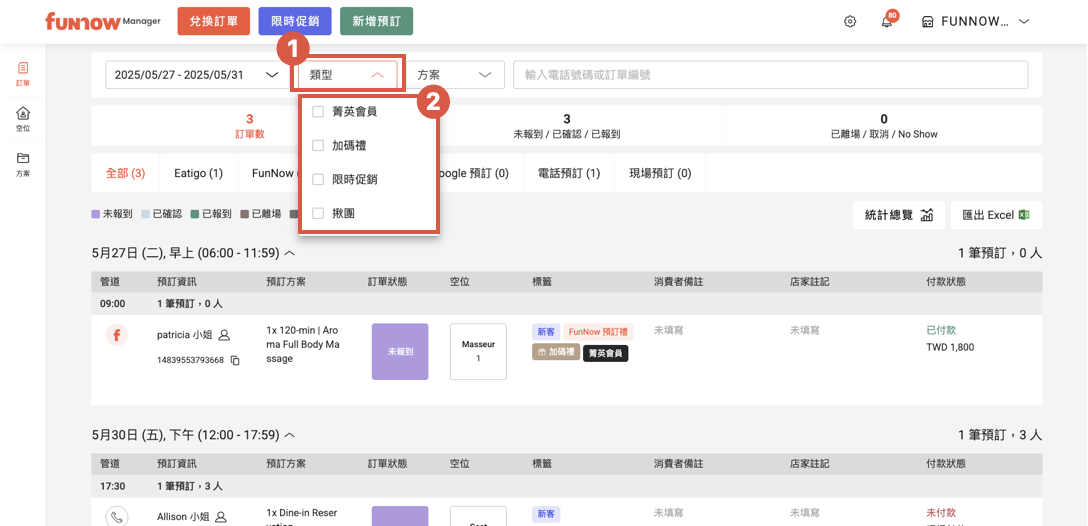The height and width of the screenshot is (526, 1088).
Task: Open the 方案 folder sidebar icon
Action: 23,164
